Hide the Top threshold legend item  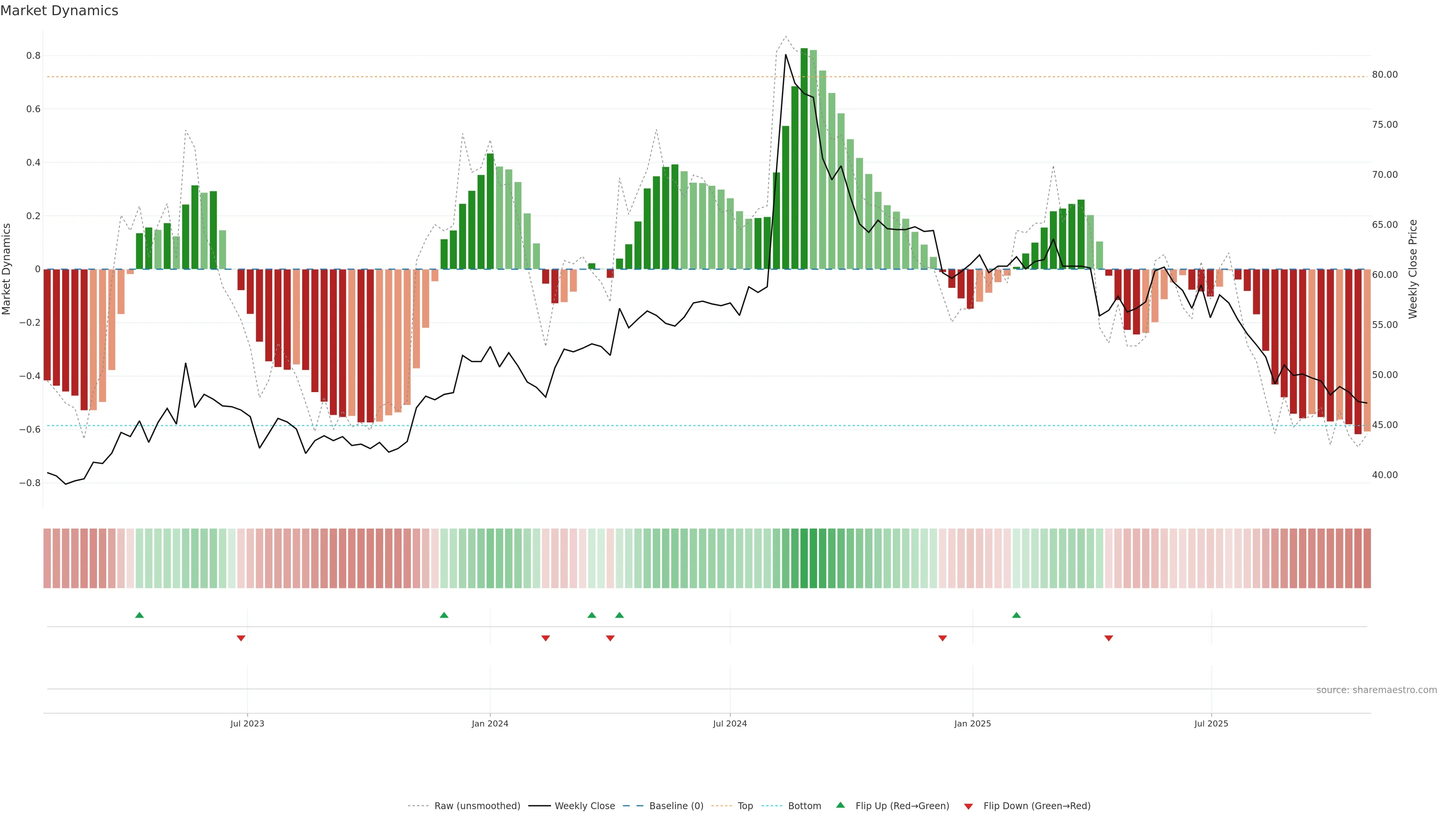click(x=745, y=806)
